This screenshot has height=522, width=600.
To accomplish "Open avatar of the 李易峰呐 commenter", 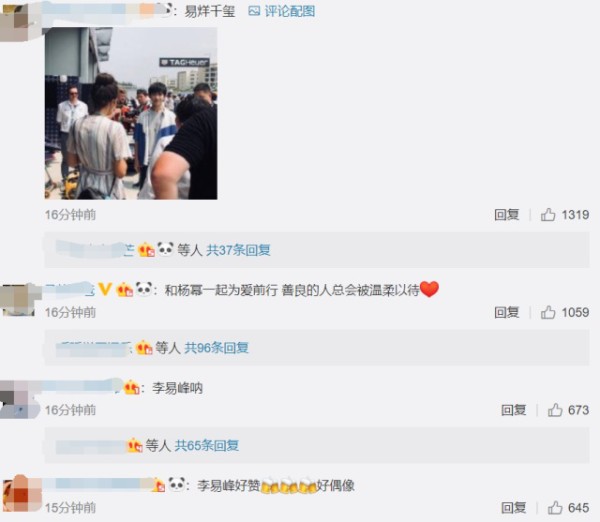I will 19,399.
